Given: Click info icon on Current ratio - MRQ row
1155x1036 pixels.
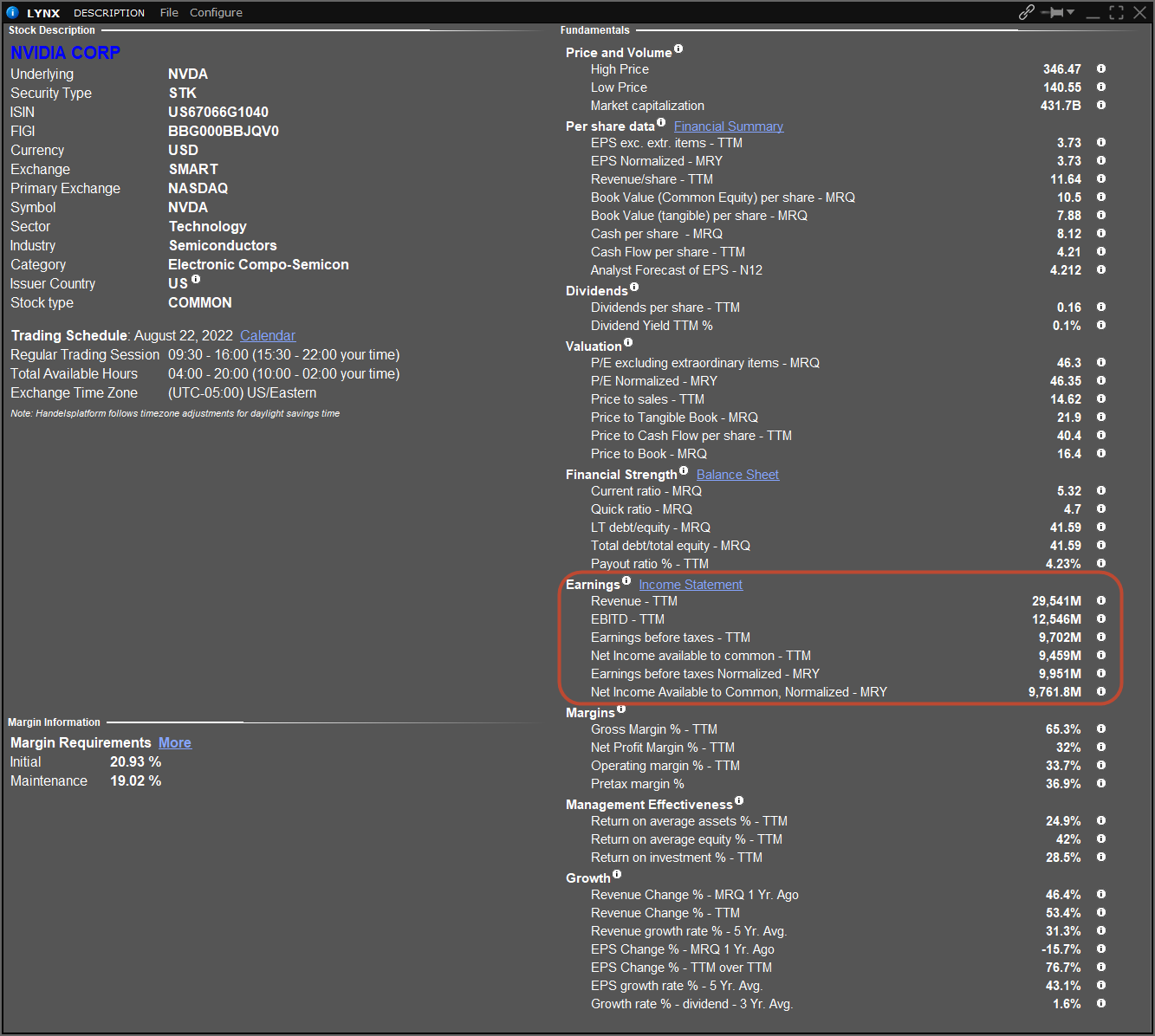Looking at the screenshot, I should point(1101,490).
